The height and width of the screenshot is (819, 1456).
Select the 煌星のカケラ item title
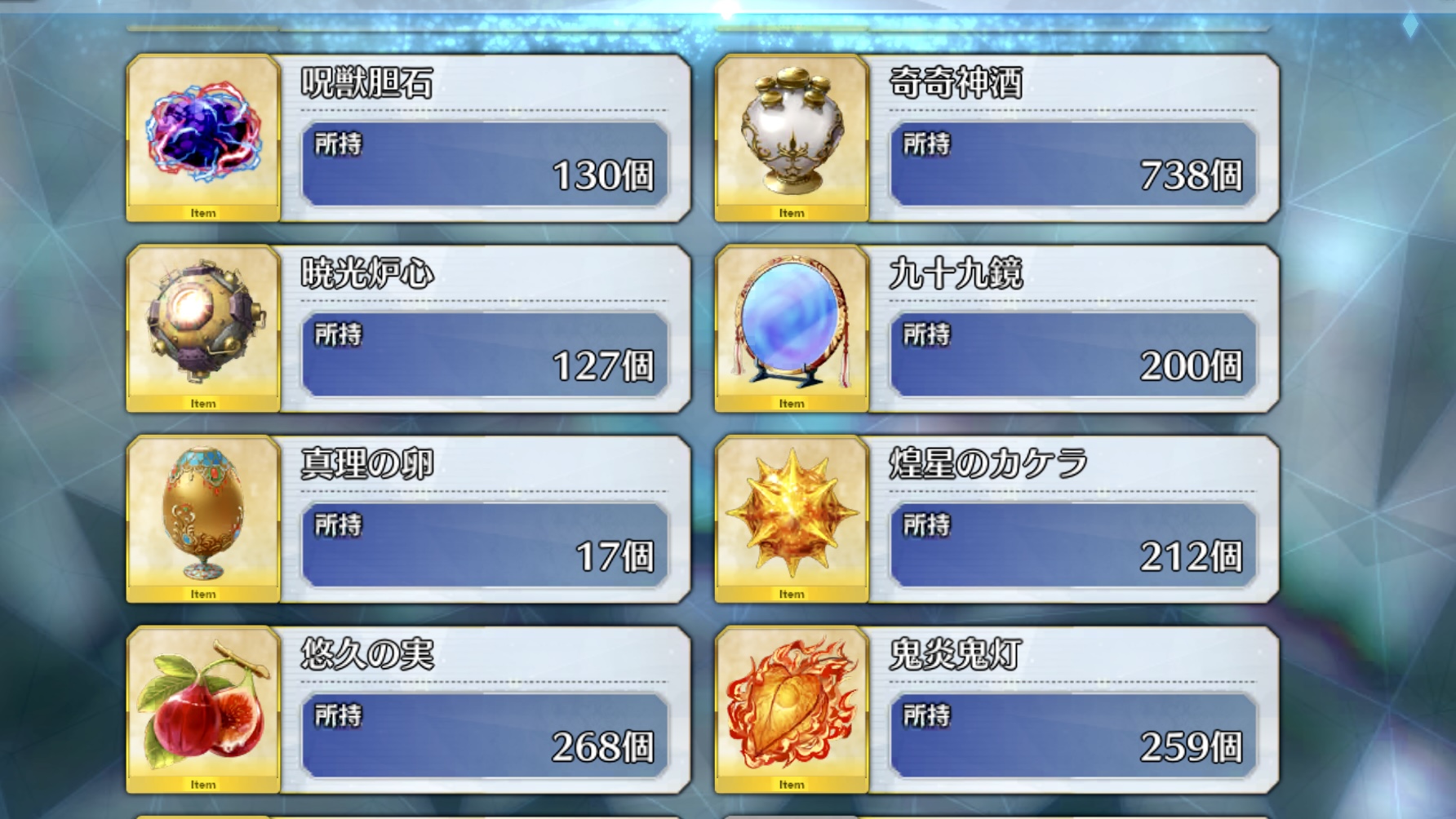(x=988, y=464)
